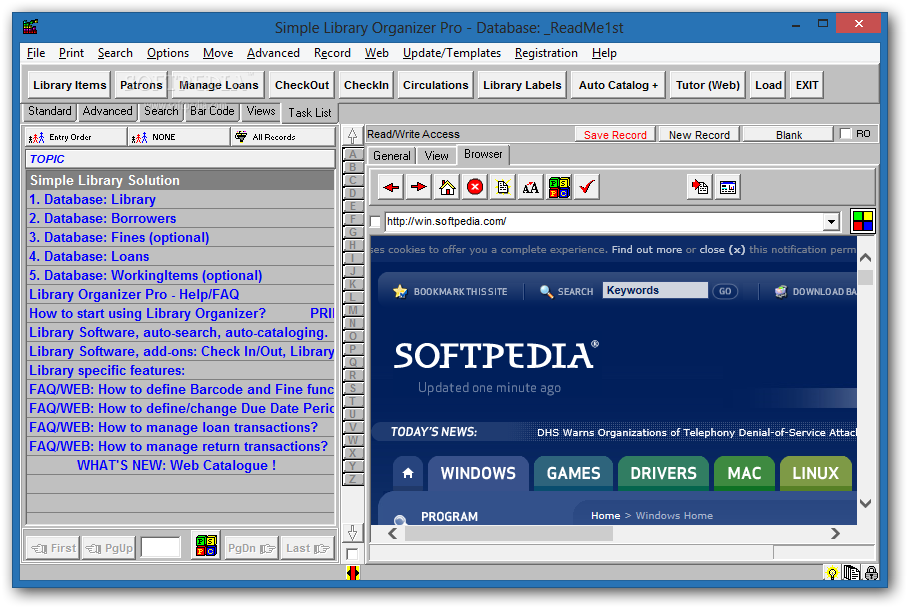The height and width of the screenshot is (608, 908).
Task: Click the browser vertical scroll down arrow
Action: click(x=865, y=503)
